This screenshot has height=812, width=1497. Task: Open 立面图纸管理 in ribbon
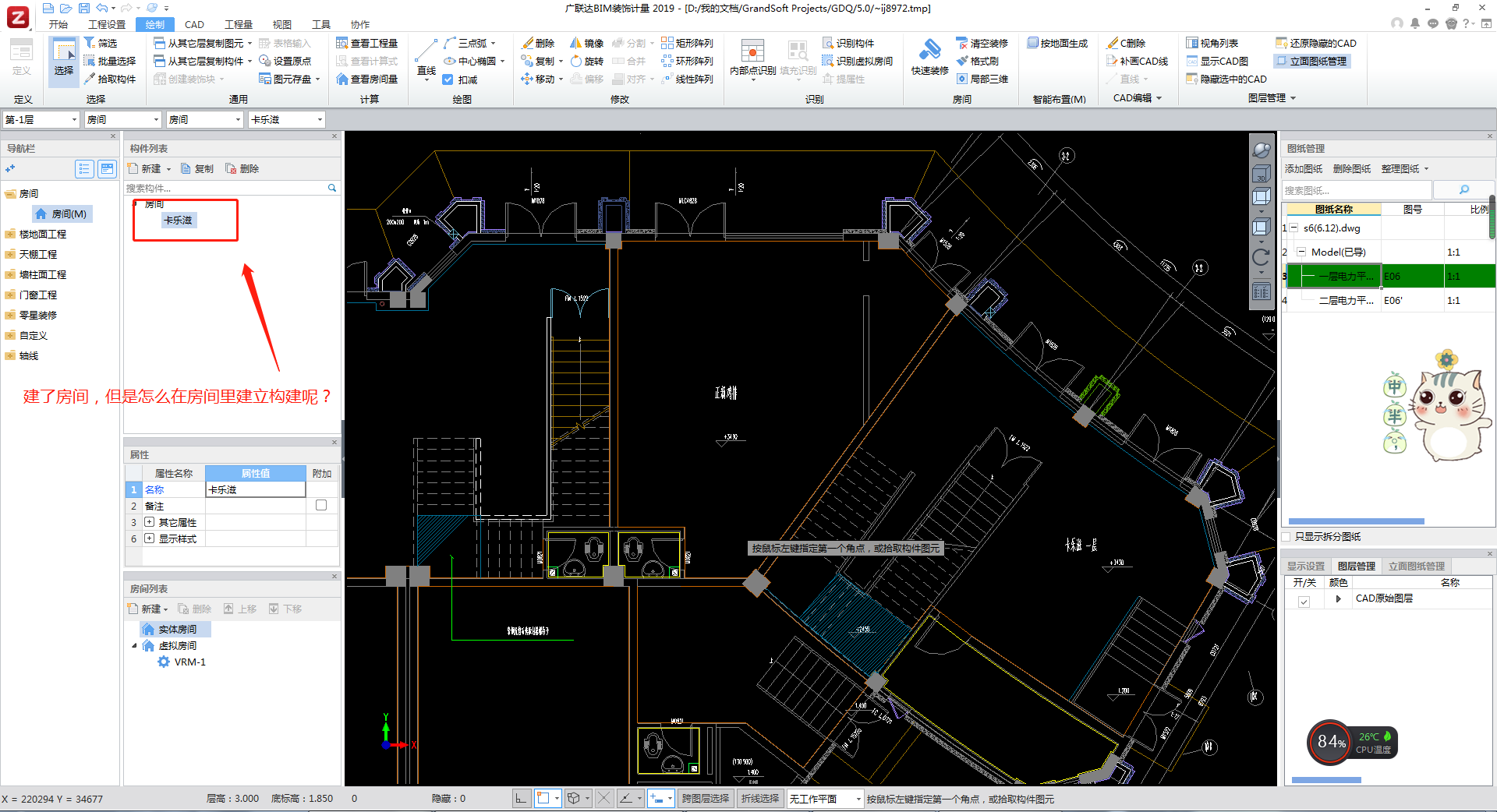(1311, 61)
